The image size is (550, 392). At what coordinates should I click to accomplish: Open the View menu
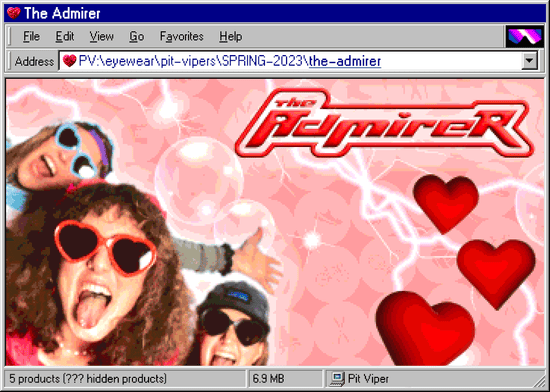[101, 36]
